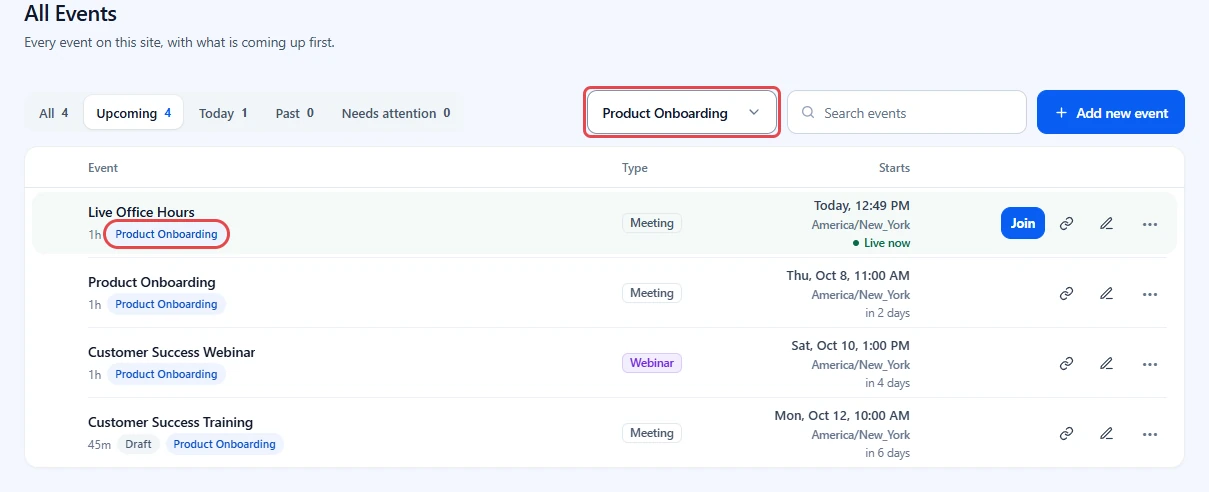The height and width of the screenshot is (492, 1209).
Task: Switch to the Today tab
Action: 223,113
